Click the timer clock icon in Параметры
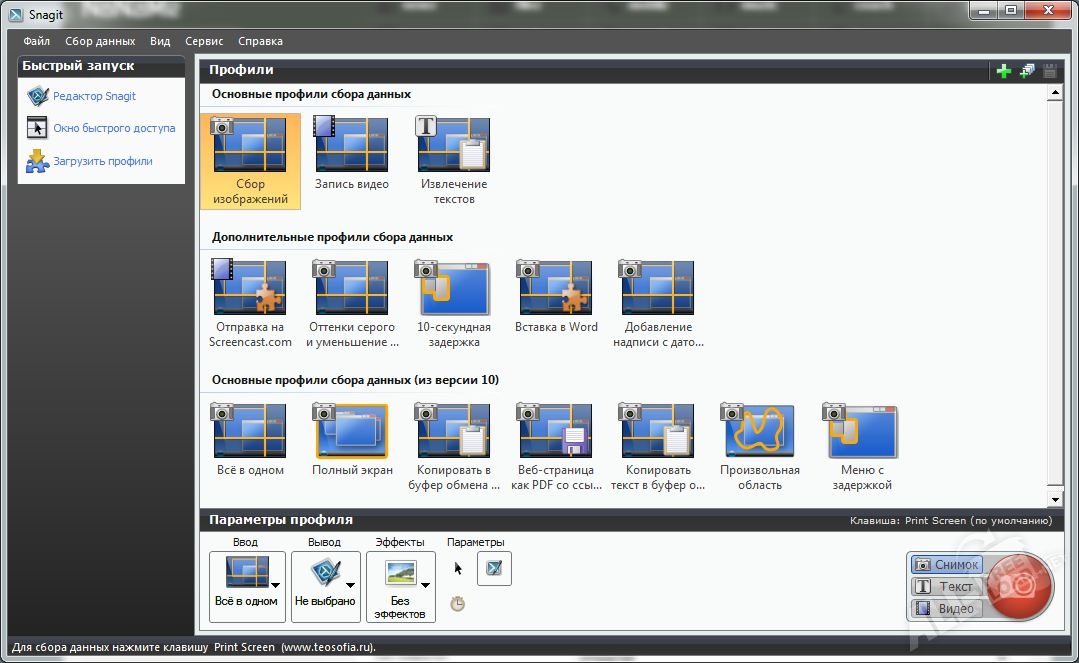The height and width of the screenshot is (663, 1079). 458,603
